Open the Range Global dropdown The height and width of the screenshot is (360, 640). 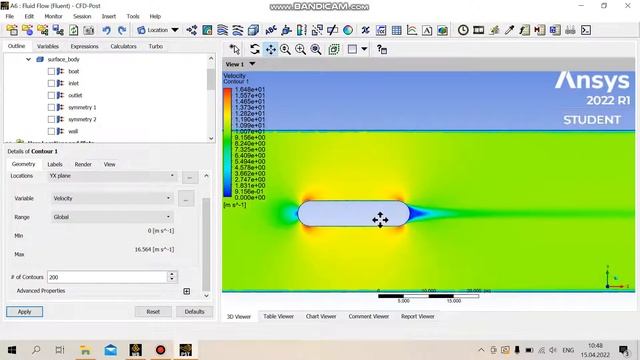tap(112, 217)
